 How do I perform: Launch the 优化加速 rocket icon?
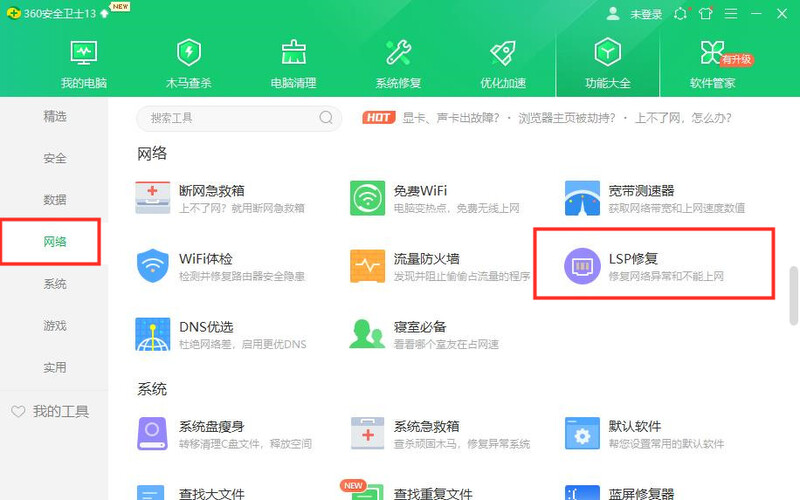[x=502, y=53]
